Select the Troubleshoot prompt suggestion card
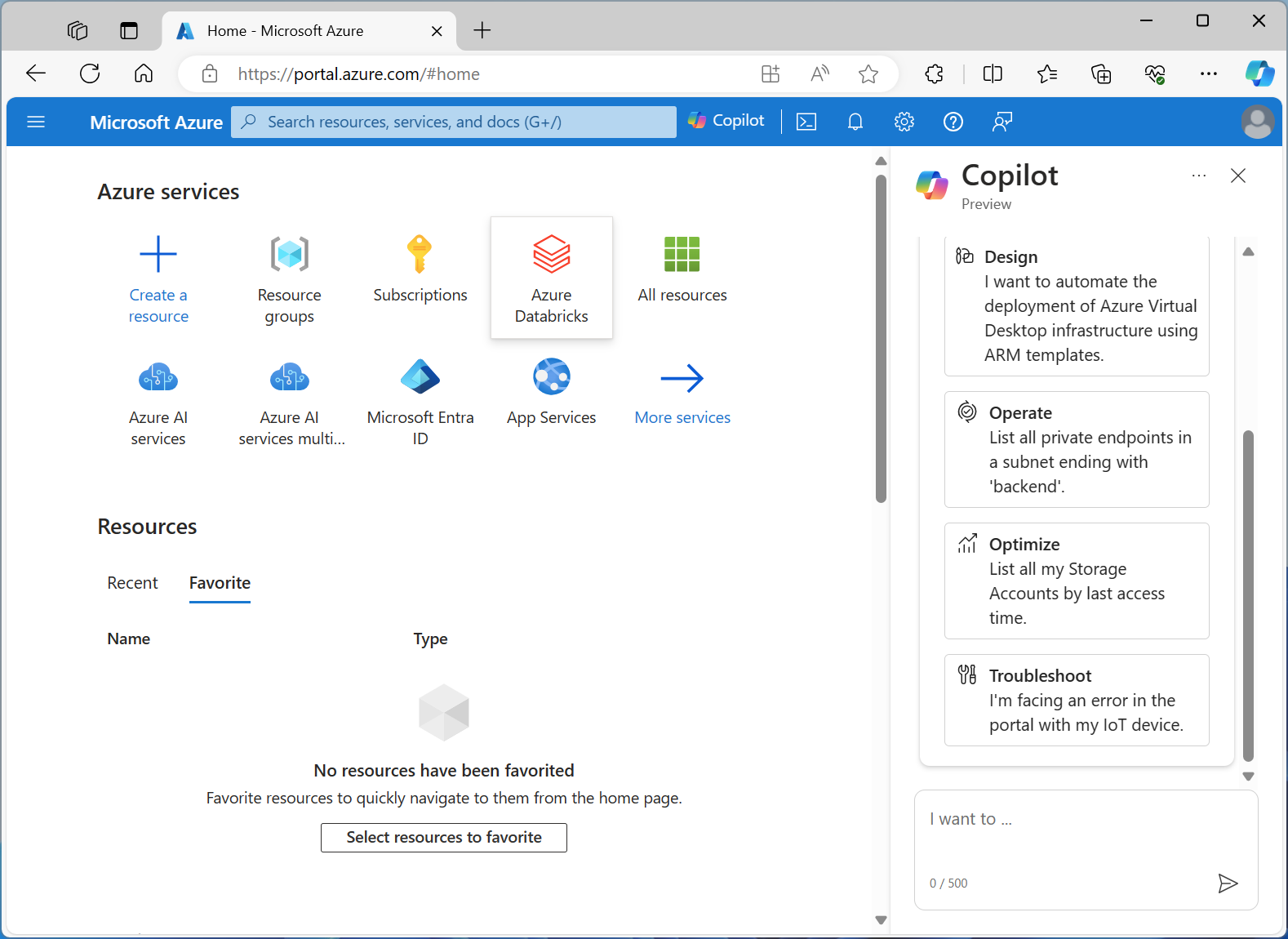Image resolution: width=1288 pixels, height=939 pixels. pos(1077,700)
